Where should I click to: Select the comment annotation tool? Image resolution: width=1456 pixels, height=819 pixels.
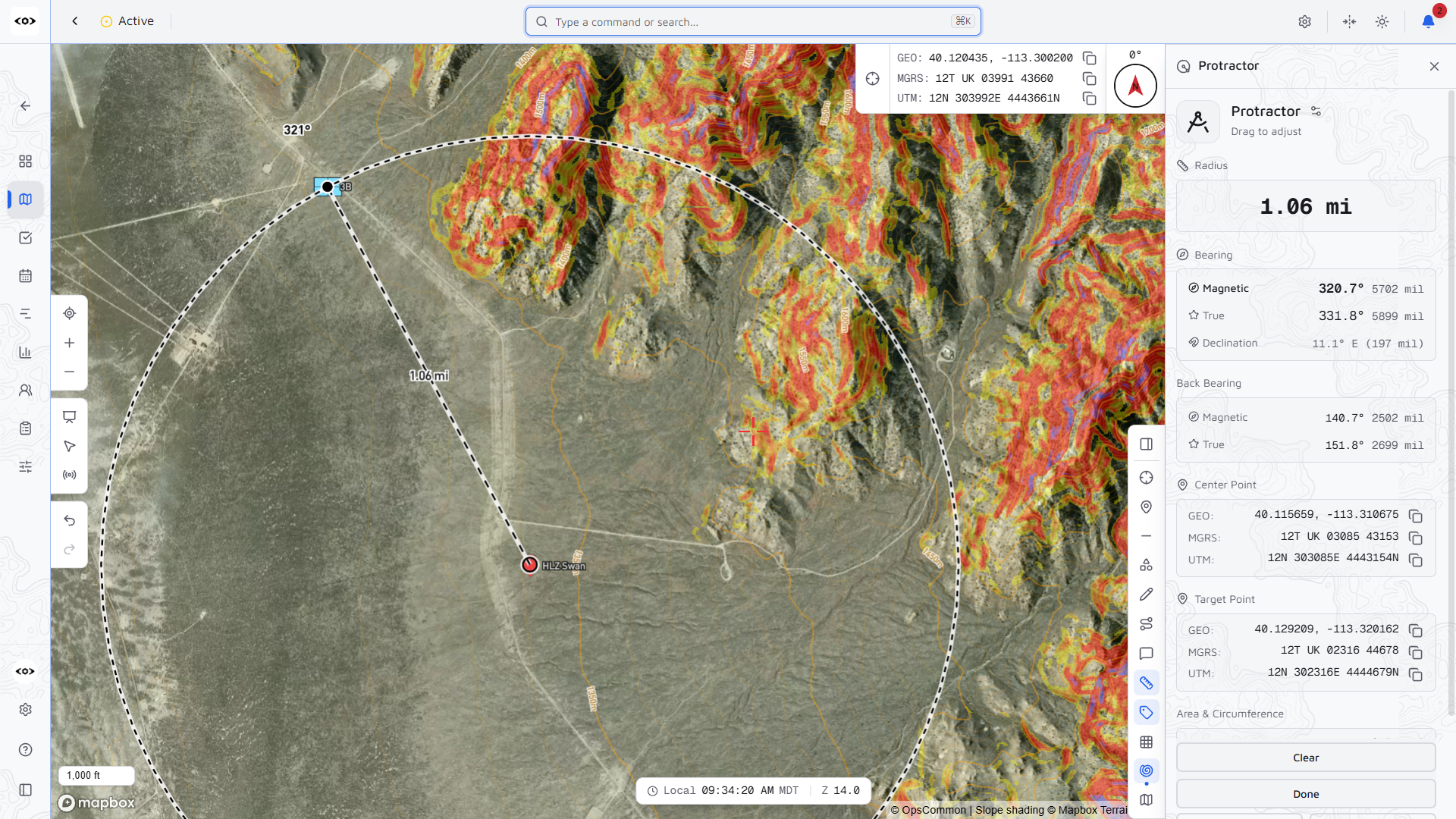coord(1146,654)
